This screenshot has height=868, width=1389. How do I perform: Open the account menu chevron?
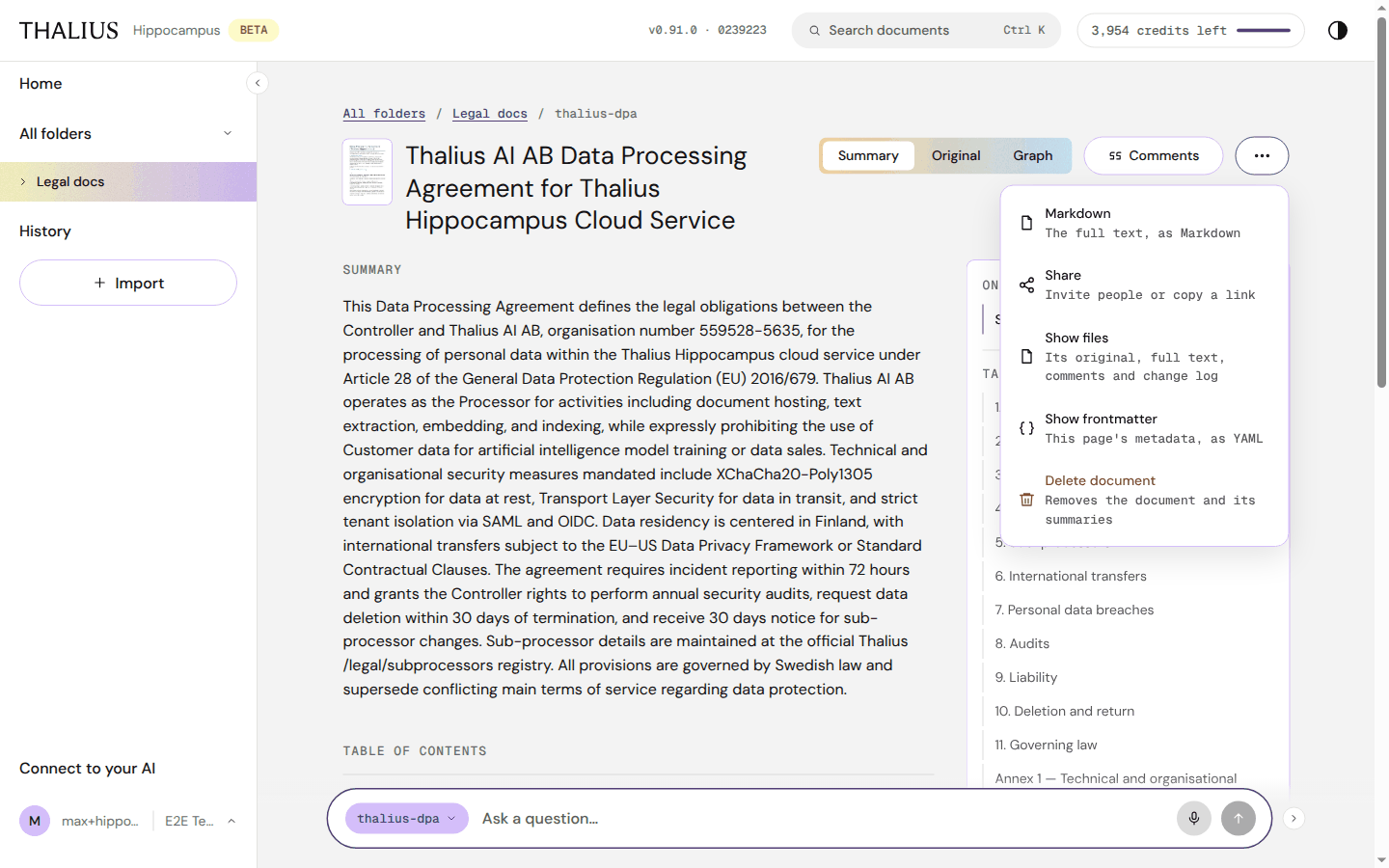[x=231, y=822]
